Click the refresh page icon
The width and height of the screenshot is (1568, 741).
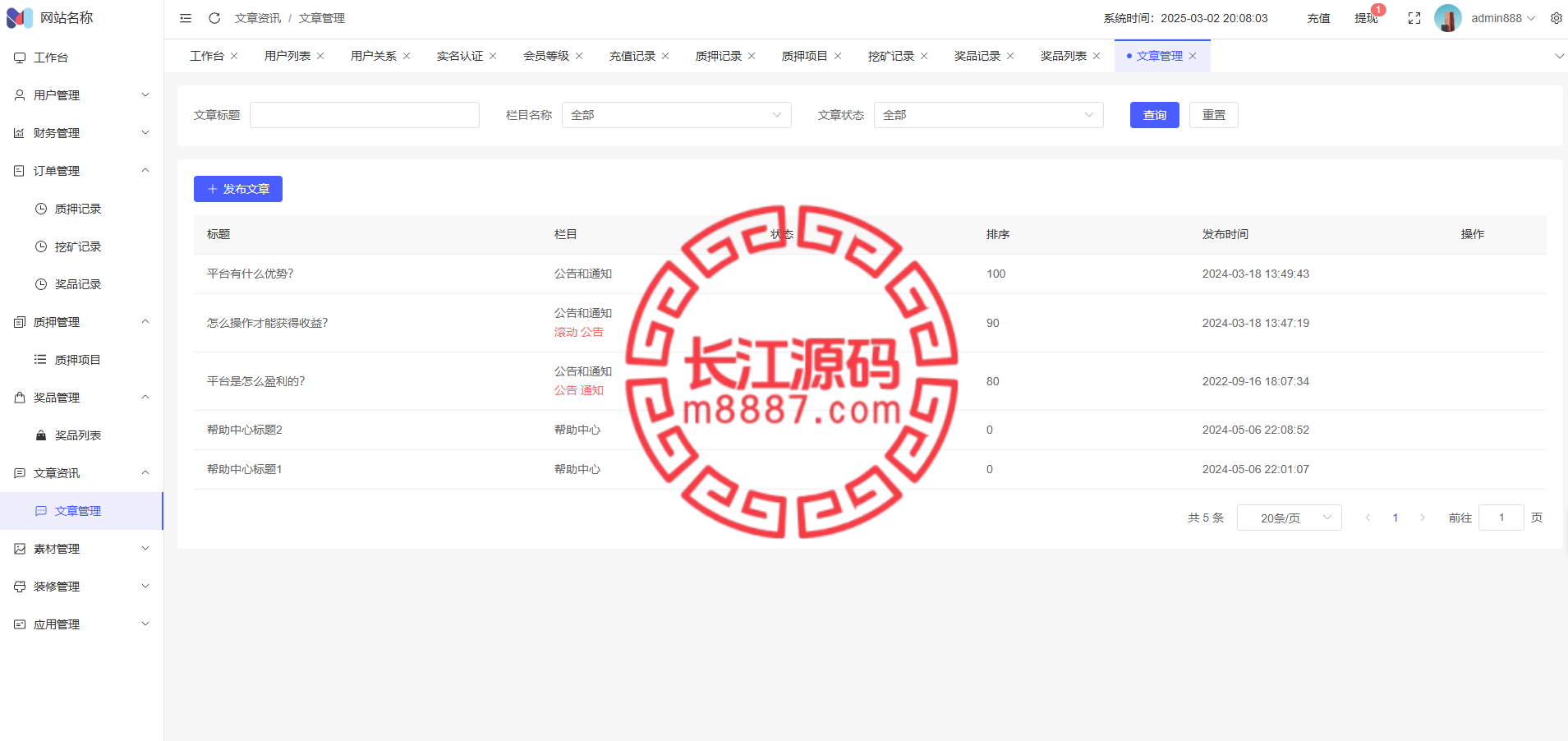tap(214, 18)
